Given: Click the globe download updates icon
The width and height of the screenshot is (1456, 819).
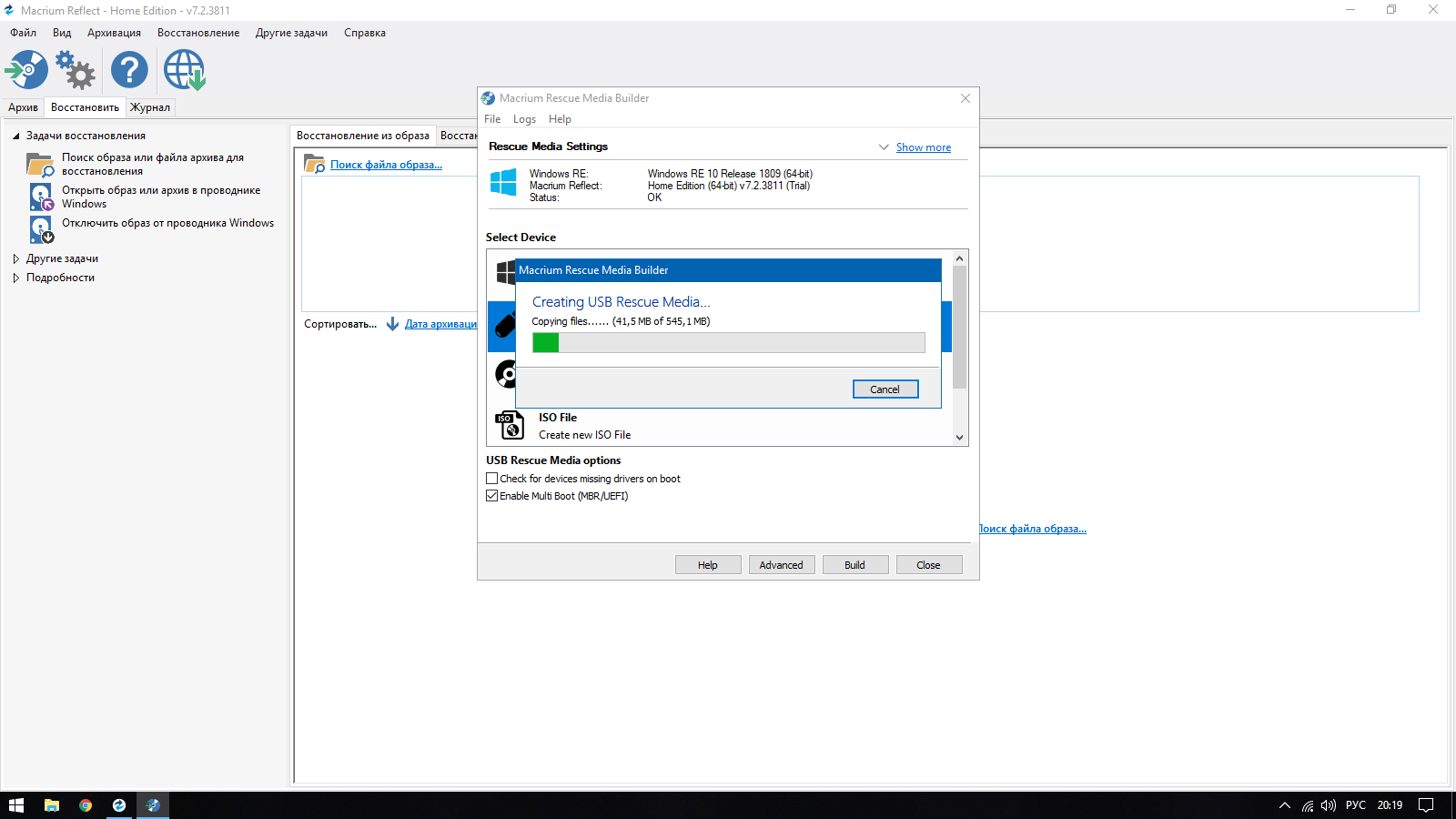Looking at the screenshot, I should pyautogui.click(x=185, y=70).
